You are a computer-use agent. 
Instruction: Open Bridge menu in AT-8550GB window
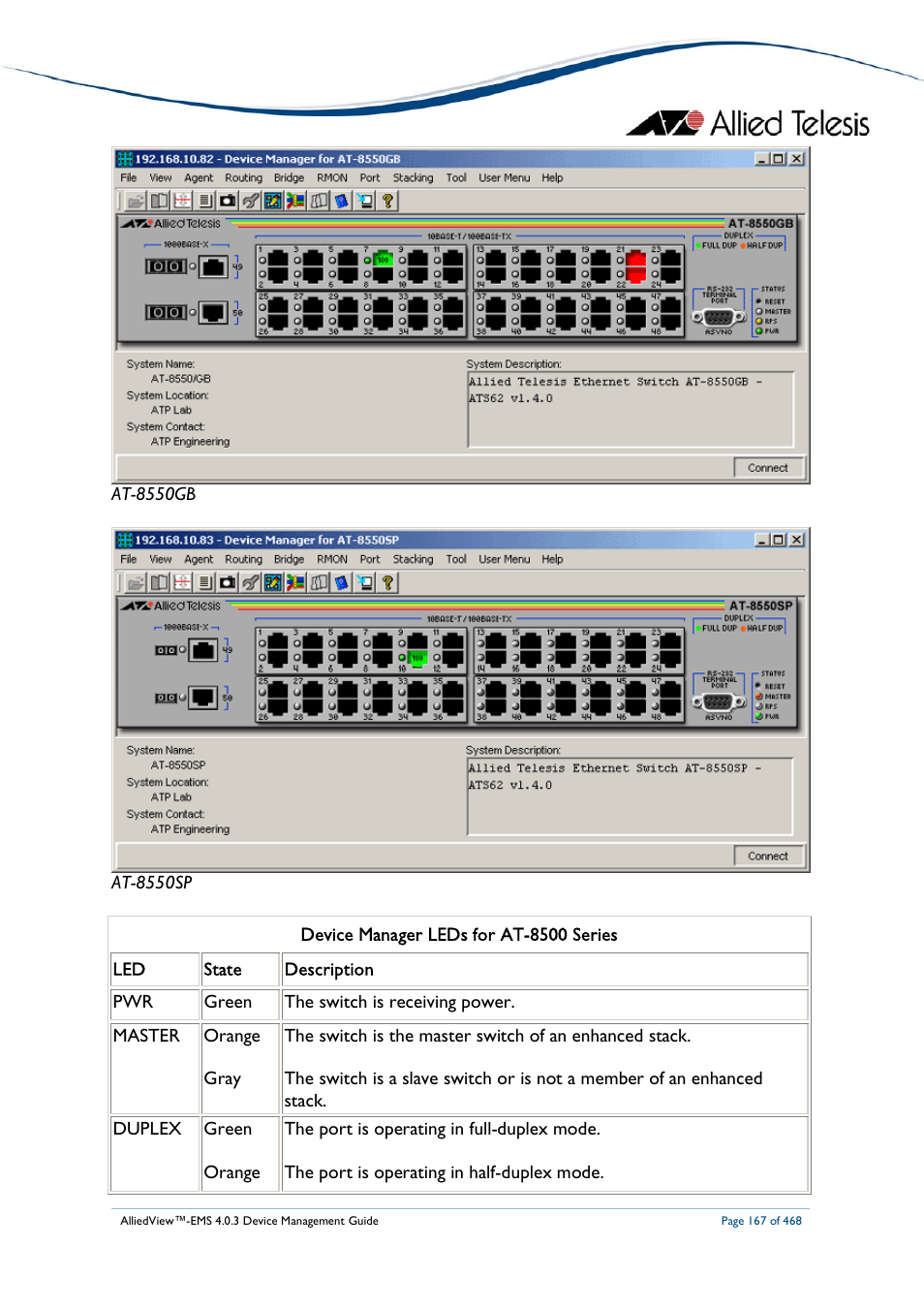[x=289, y=178]
